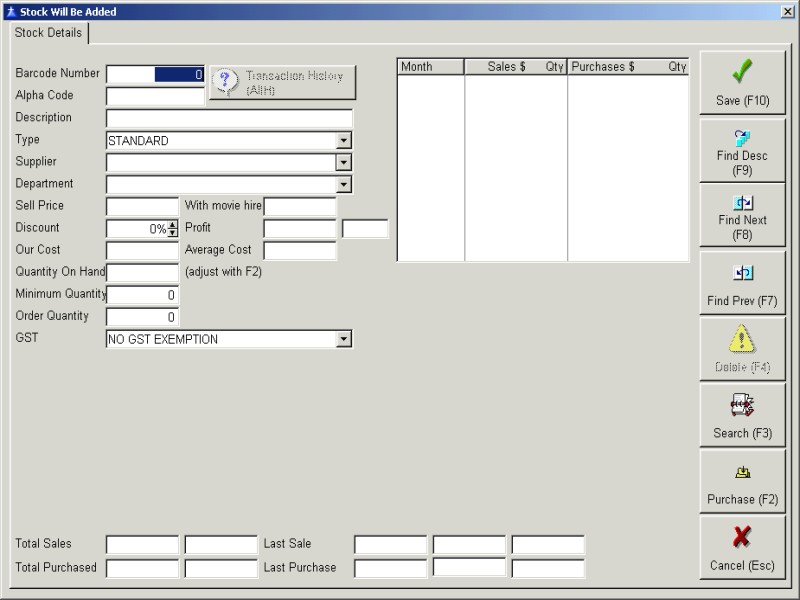This screenshot has height=600, width=800.
Task: Decrease Discount with the down arrow
Action: pyautogui.click(x=173, y=233)
